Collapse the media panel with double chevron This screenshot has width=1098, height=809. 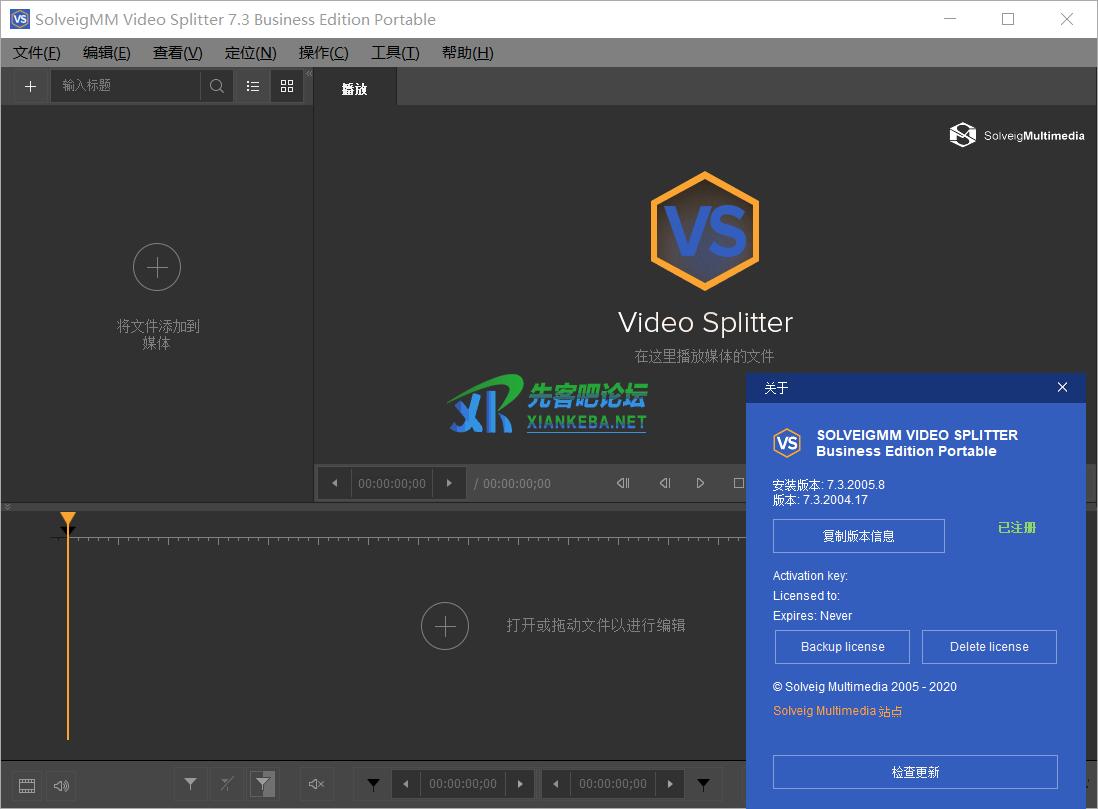coord(308,74)
